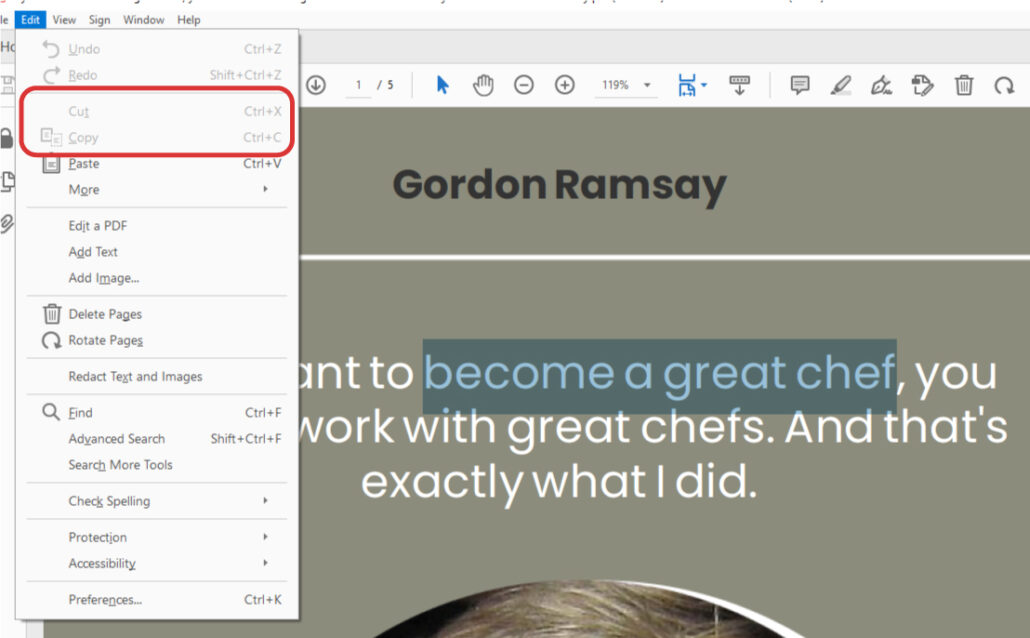Viewport: 1030px width, 638px height.
Task: Rotate page using toolbar rotate icon
Action: coord(1003,85)
